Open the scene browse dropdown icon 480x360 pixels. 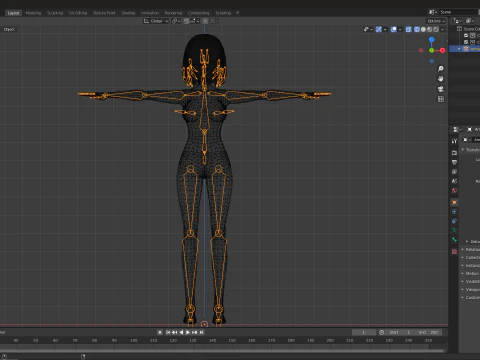tap(433, 12)
